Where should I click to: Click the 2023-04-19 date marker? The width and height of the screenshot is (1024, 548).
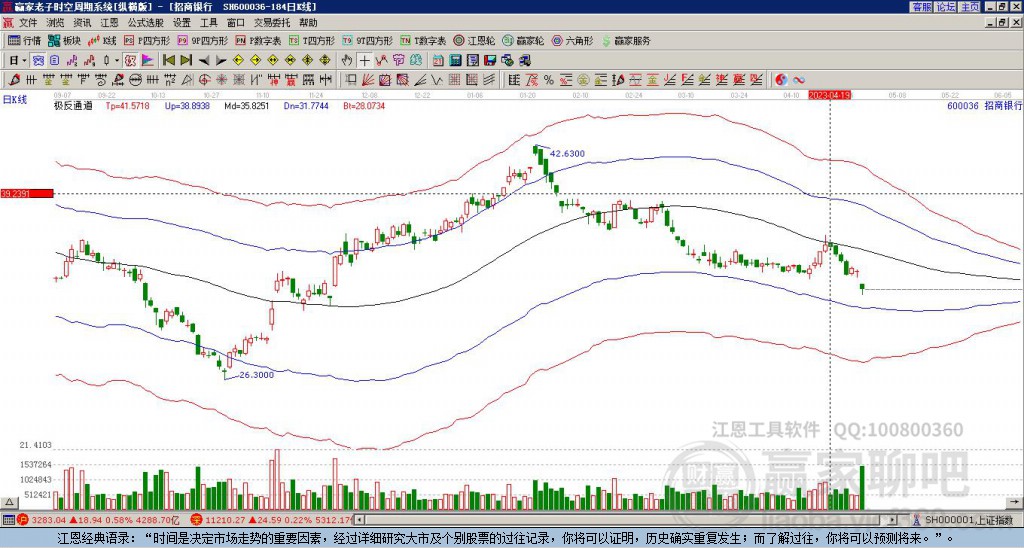(829, 95)
